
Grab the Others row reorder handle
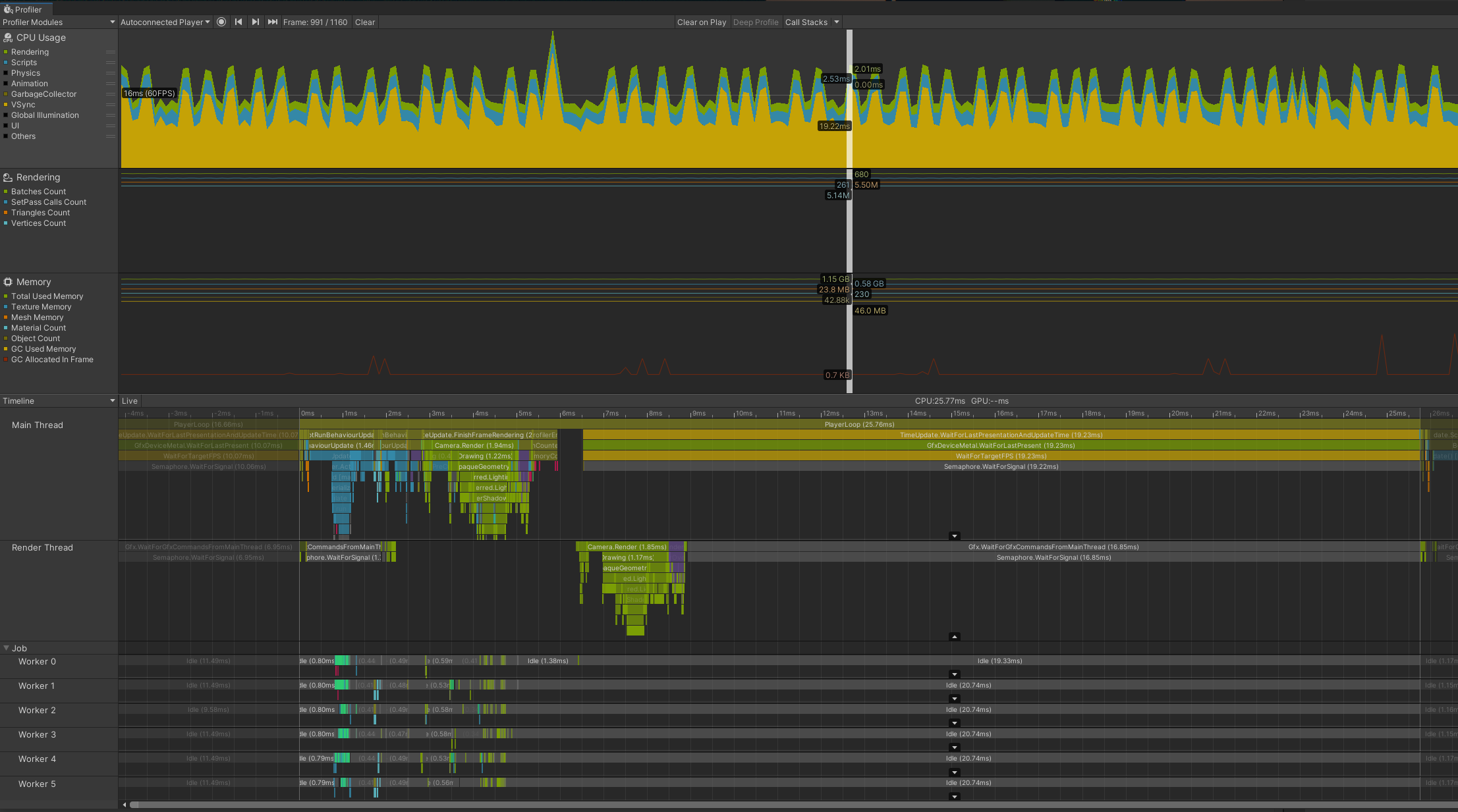[x=111, y=136]
